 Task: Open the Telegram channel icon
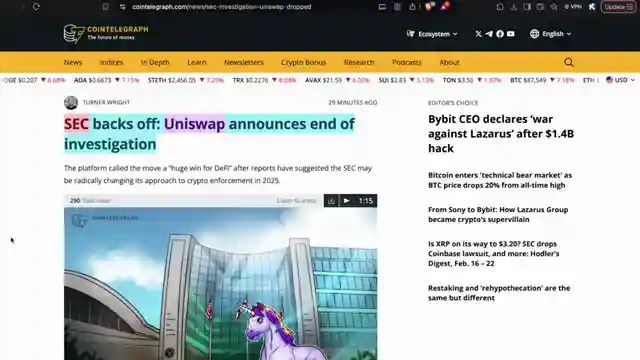(x=489, y=34)
